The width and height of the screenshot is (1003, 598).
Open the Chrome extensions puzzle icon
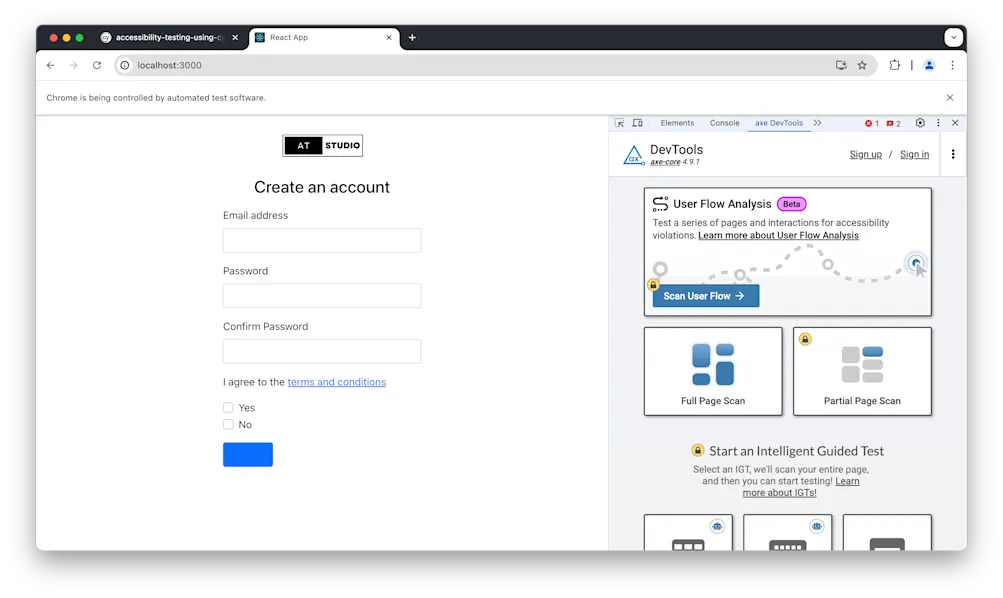point(894,65)
